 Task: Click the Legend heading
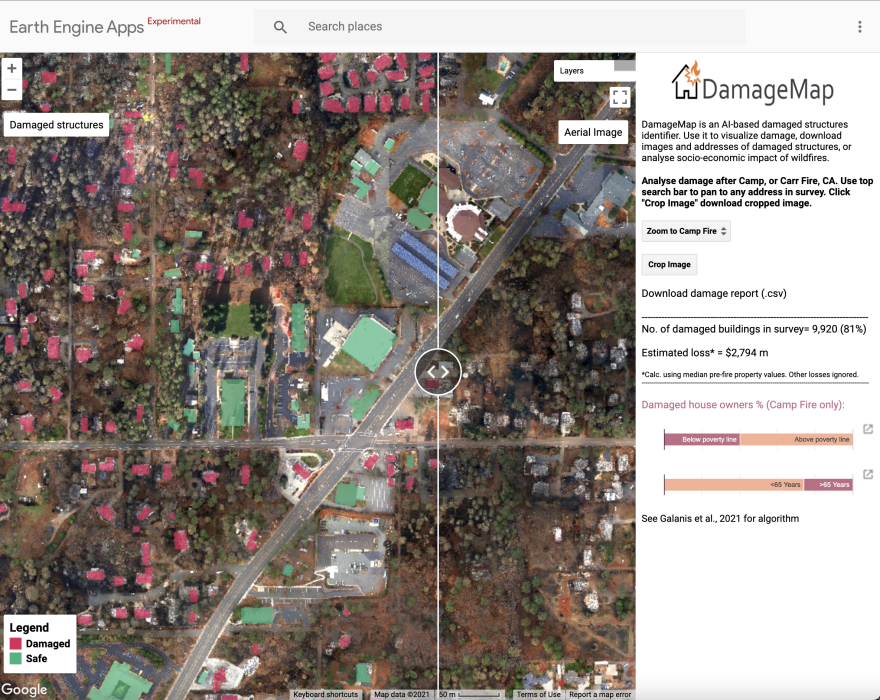tap(29, 628)
